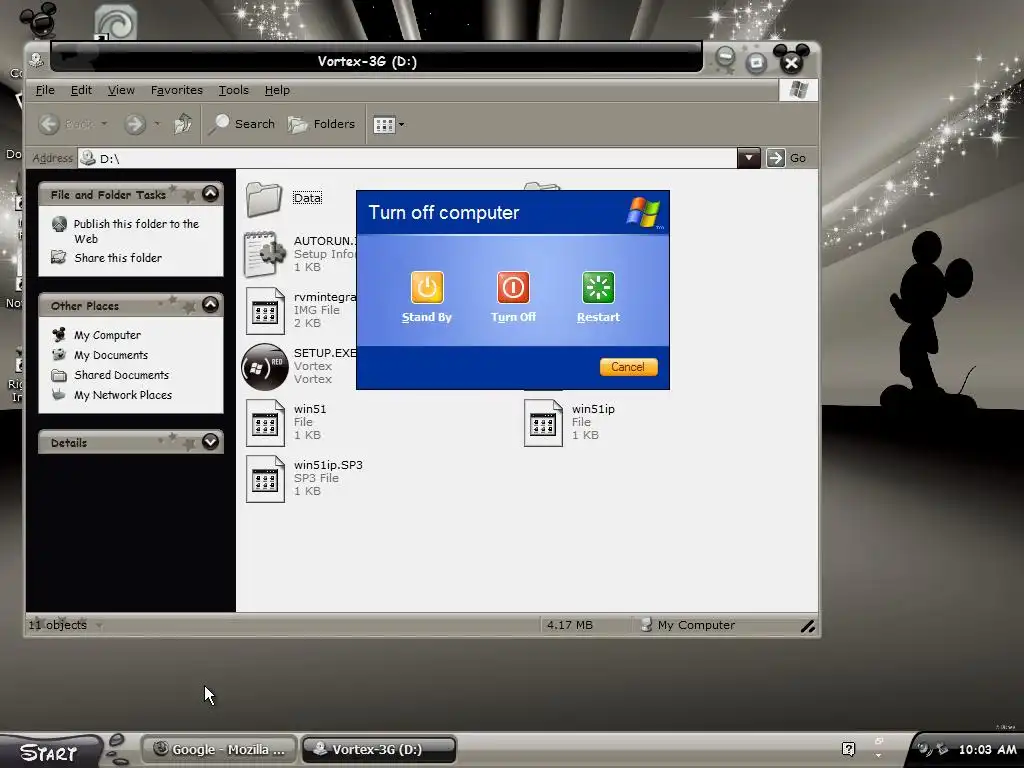The height and width of the screenshot is (768, 1024).
Task: Expand the Details panel
Action: (x=210, y=441)
